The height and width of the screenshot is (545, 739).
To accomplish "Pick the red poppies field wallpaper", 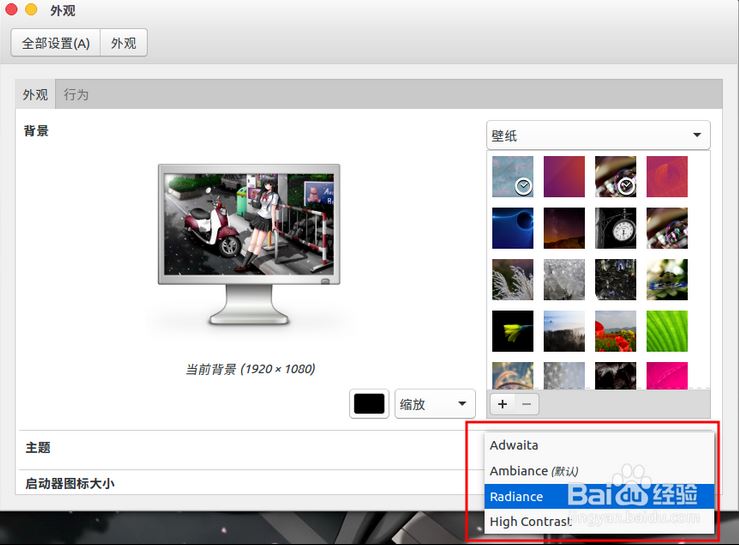I will (x=615, y=330).
